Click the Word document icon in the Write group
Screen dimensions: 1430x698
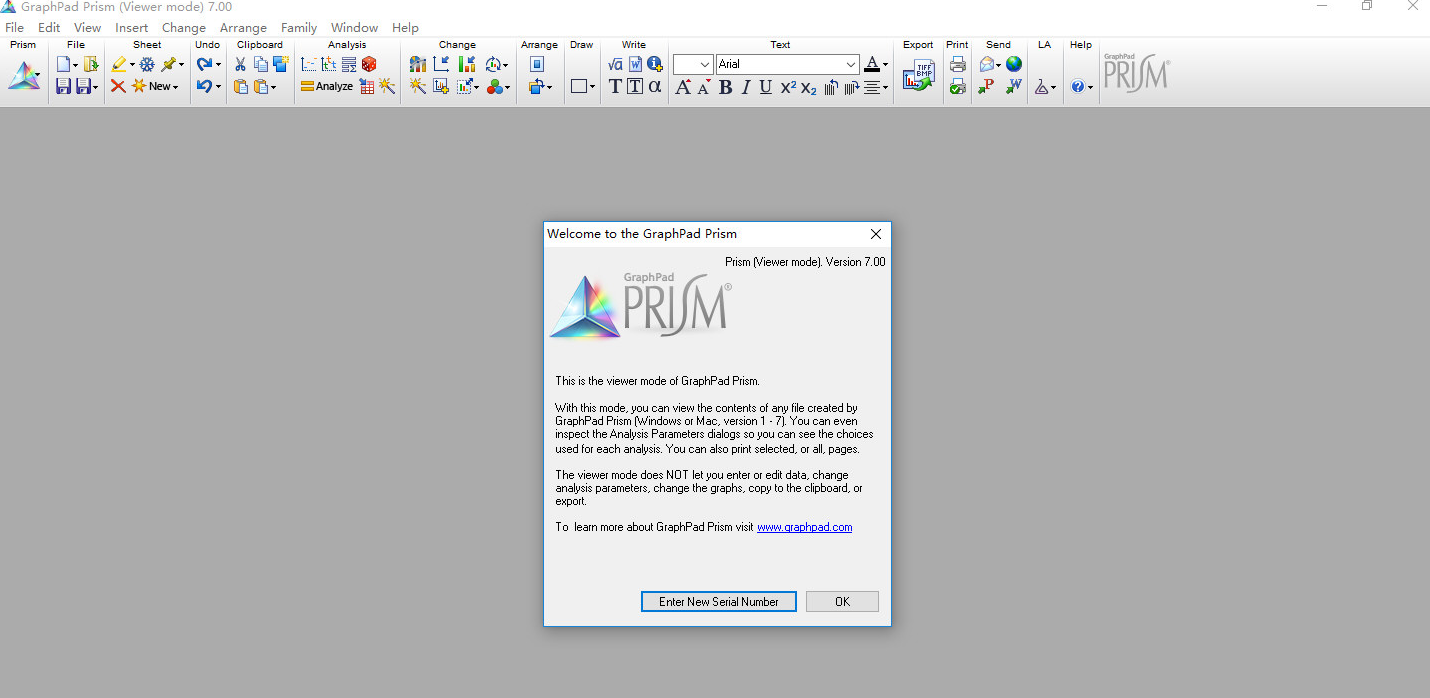[636, 64]
